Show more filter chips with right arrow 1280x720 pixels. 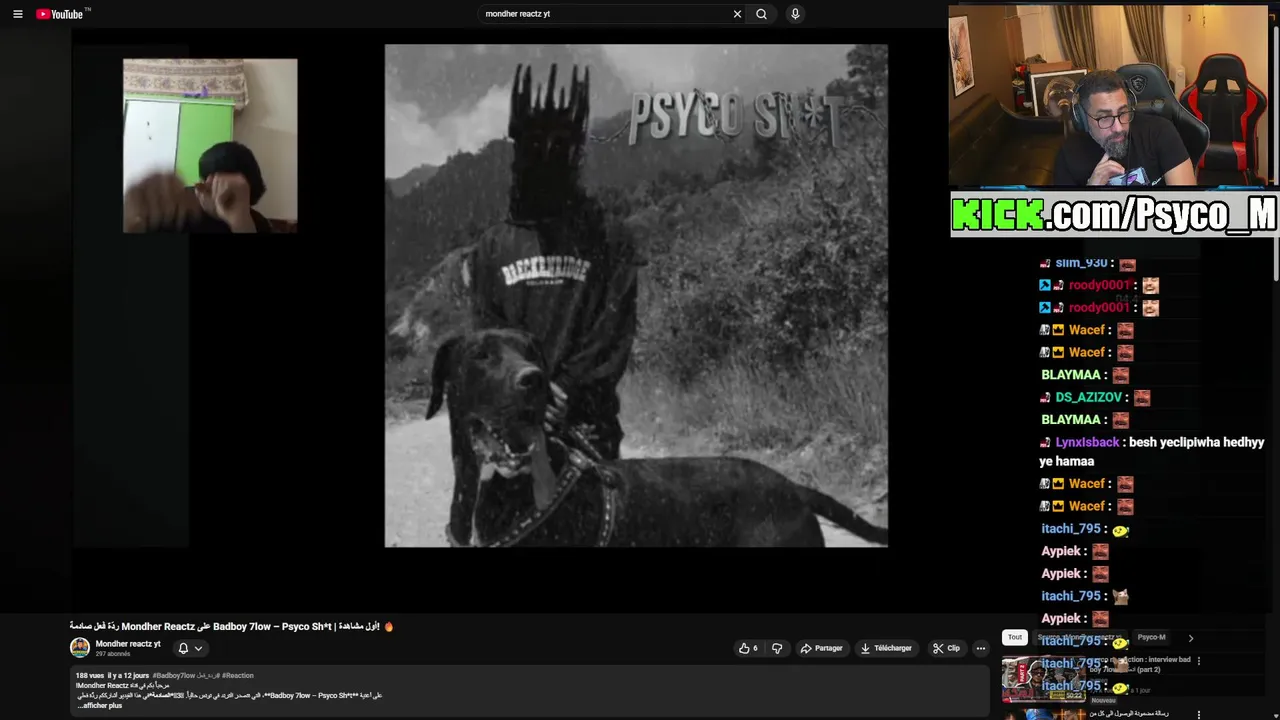pos(1190,637)
